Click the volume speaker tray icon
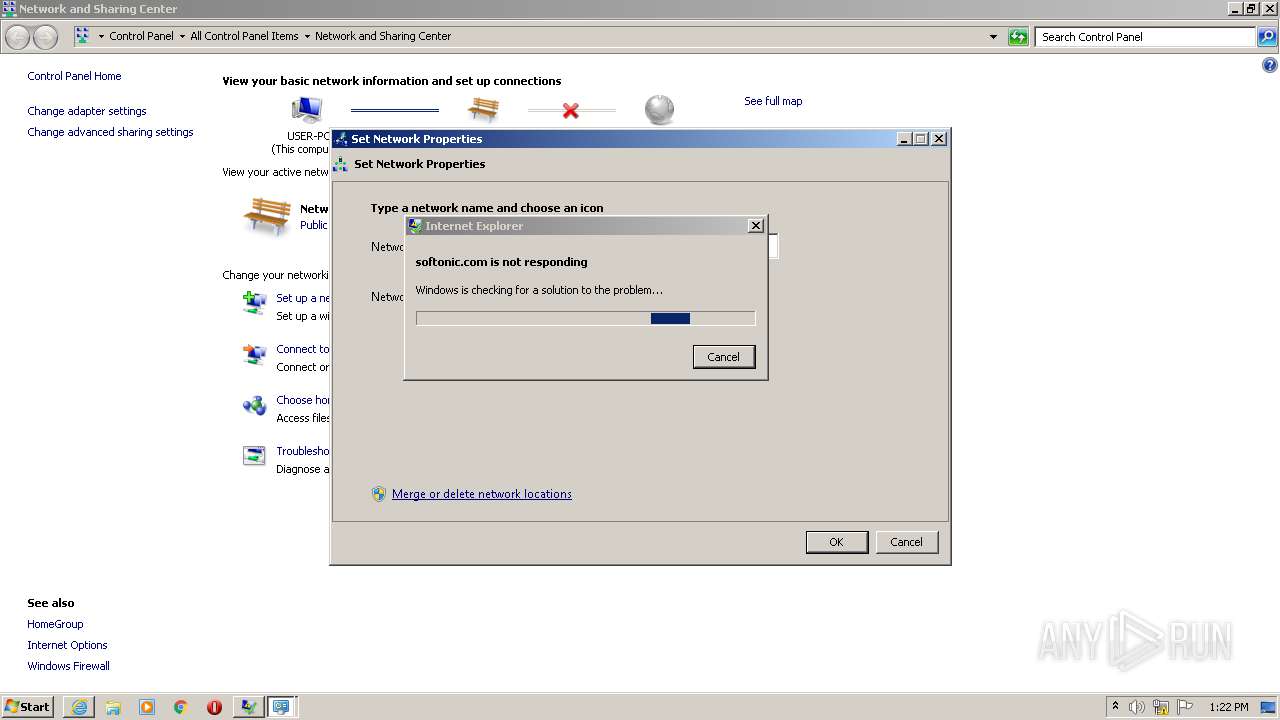The width and height of the screenshot is (1280, 720). (x=1137, y=707)
